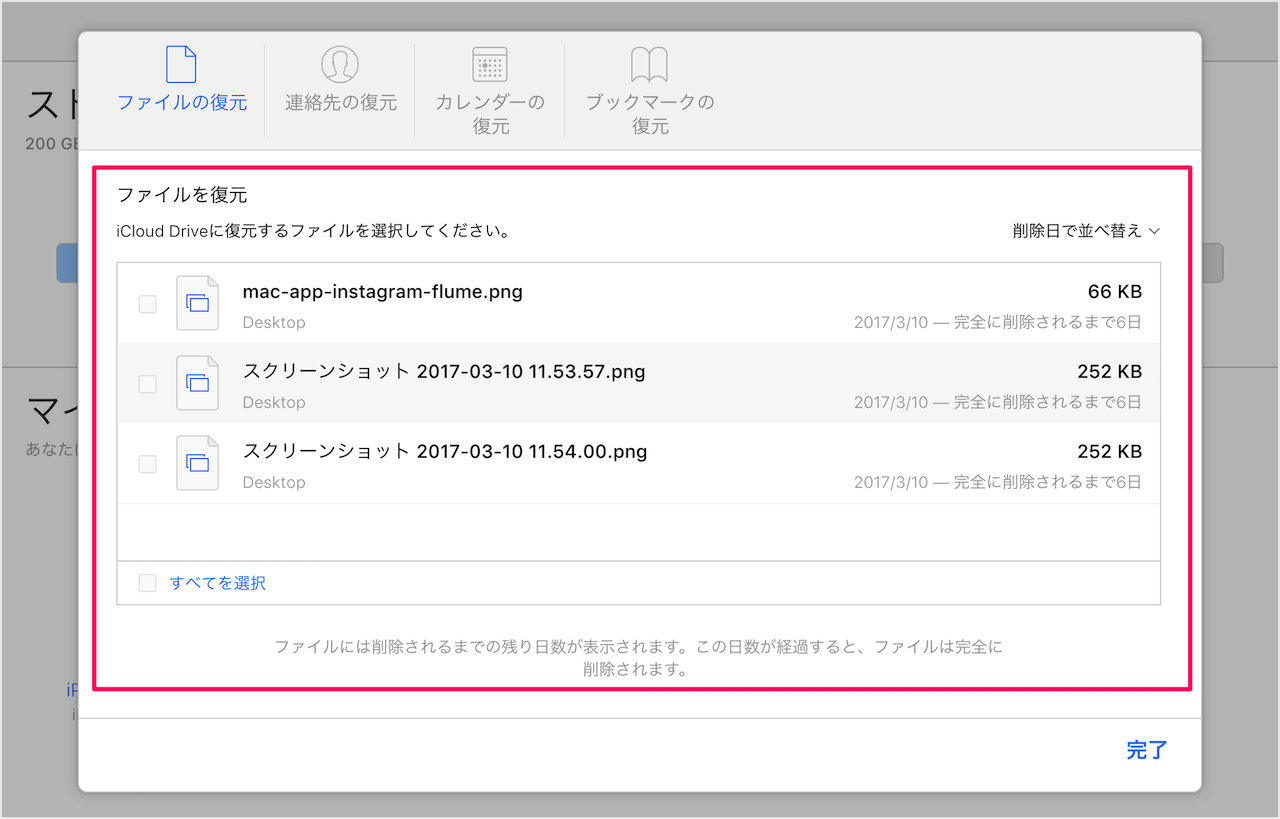This screenshot has height=819, width=1280.
Task: Switch to ファイルの復元 tab label
Action: pyautogui.click(x=182, y=103)
